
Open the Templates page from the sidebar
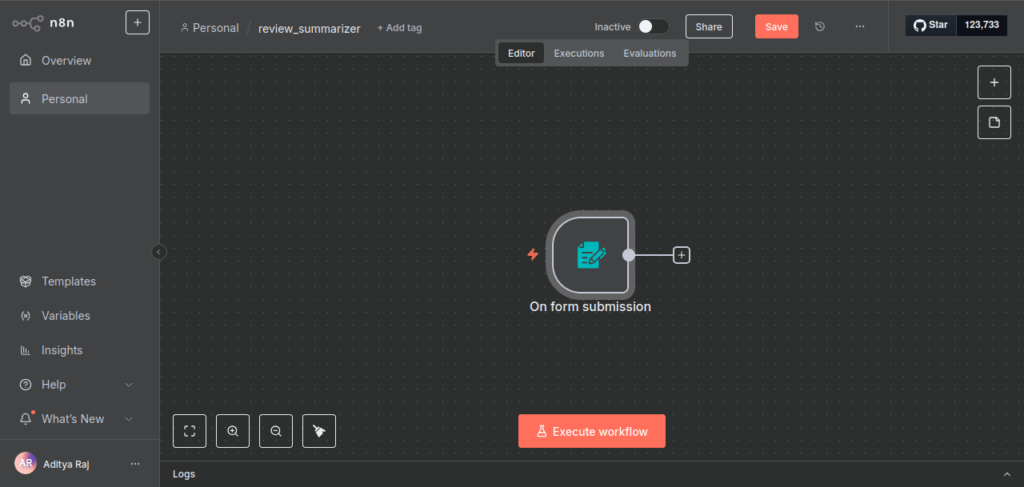tap(68, 282)
